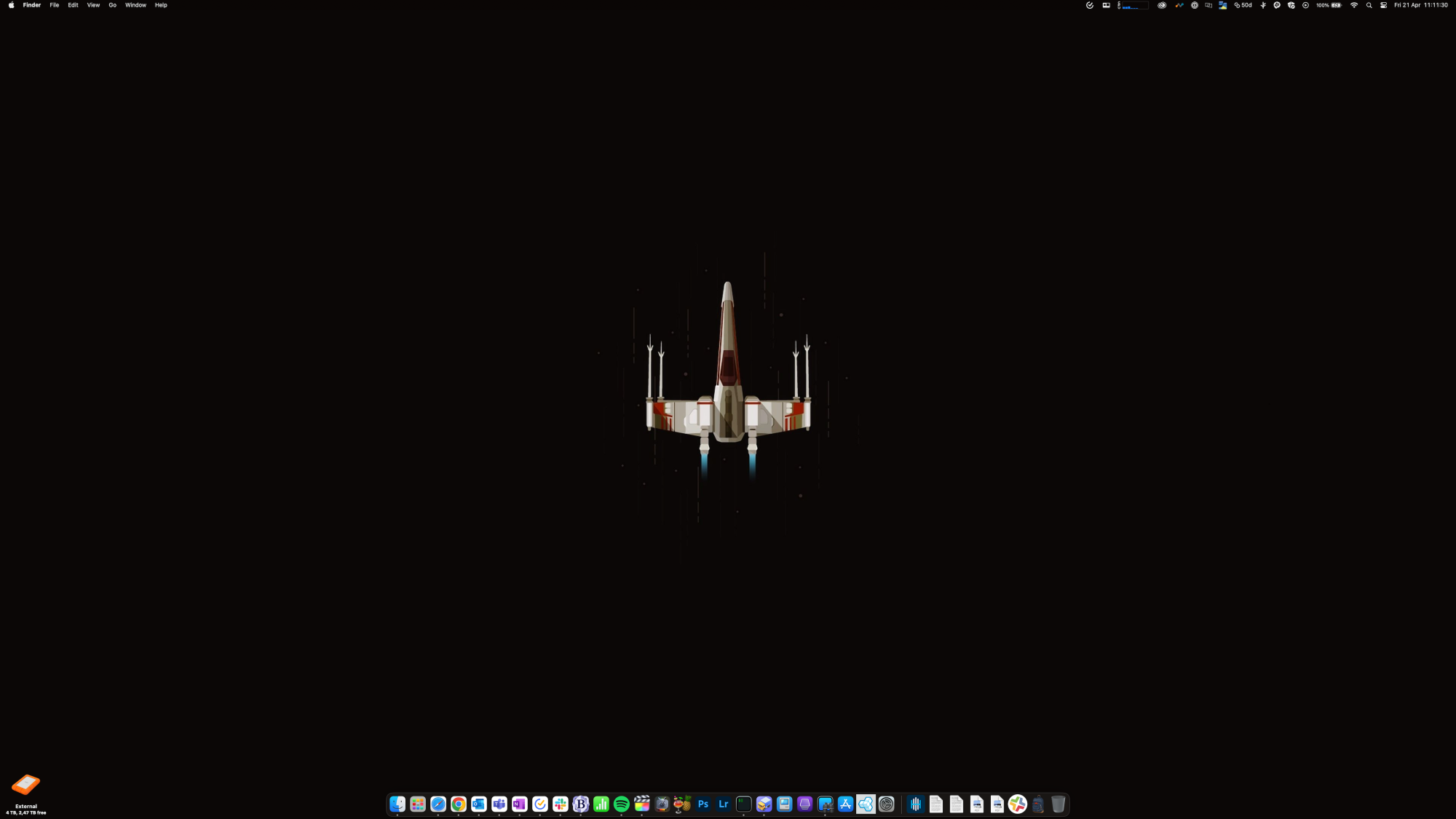Launch Final Cut Pro from the Dock

pos(642,804)
